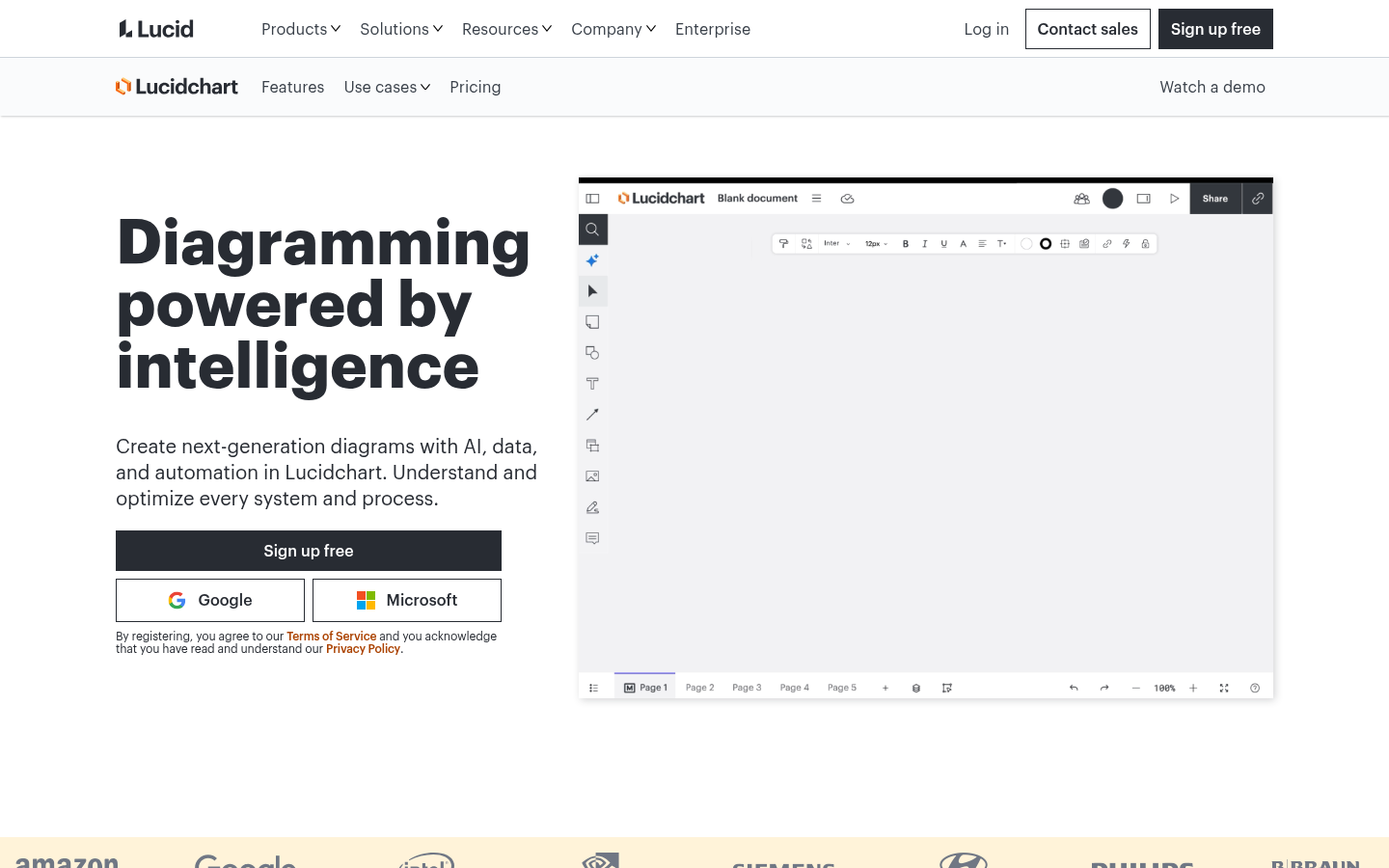
Task: Open the Features page
Action: [x=292, y=87]
